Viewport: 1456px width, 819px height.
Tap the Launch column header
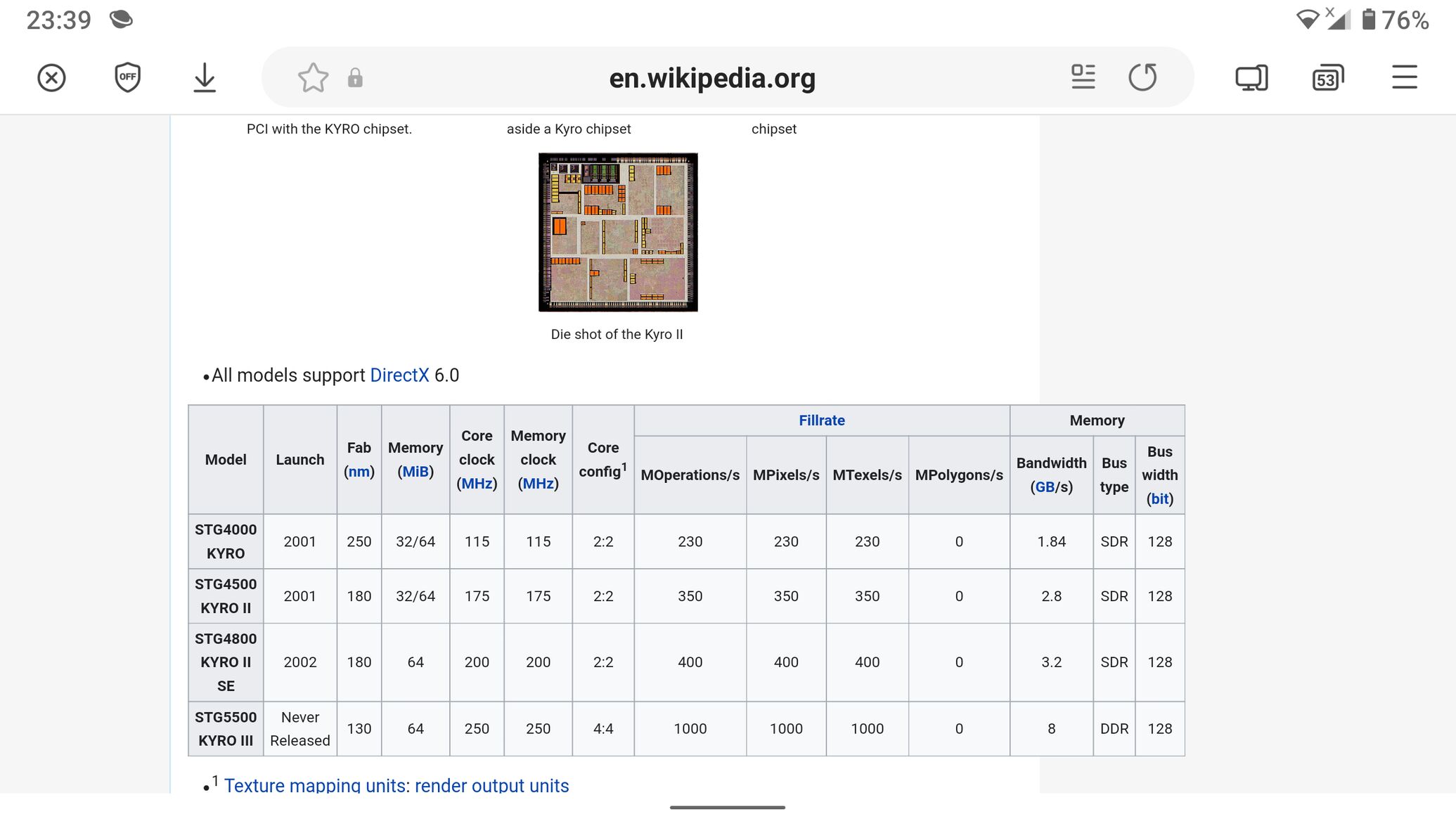click(300, 460)
